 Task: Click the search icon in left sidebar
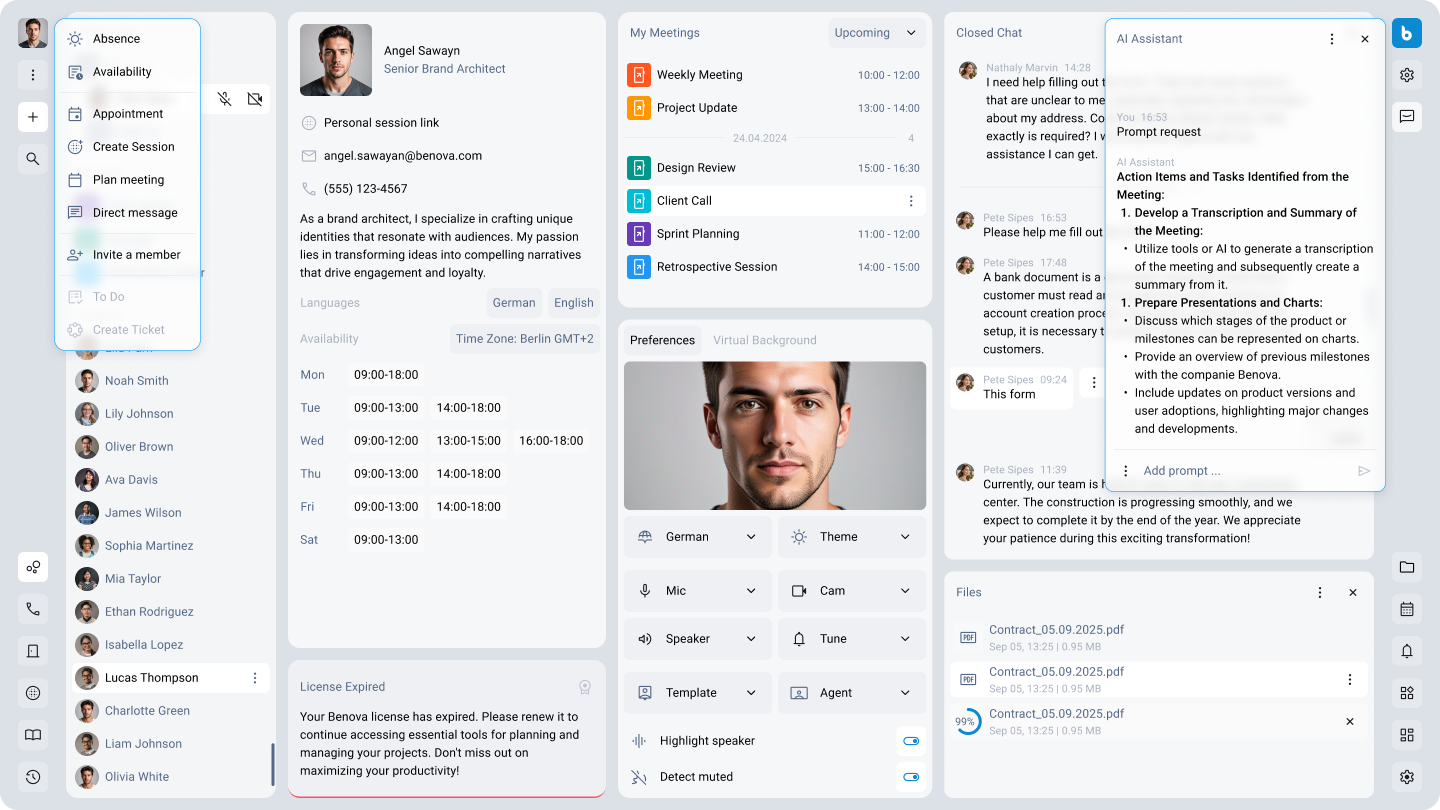coord(33,159)
